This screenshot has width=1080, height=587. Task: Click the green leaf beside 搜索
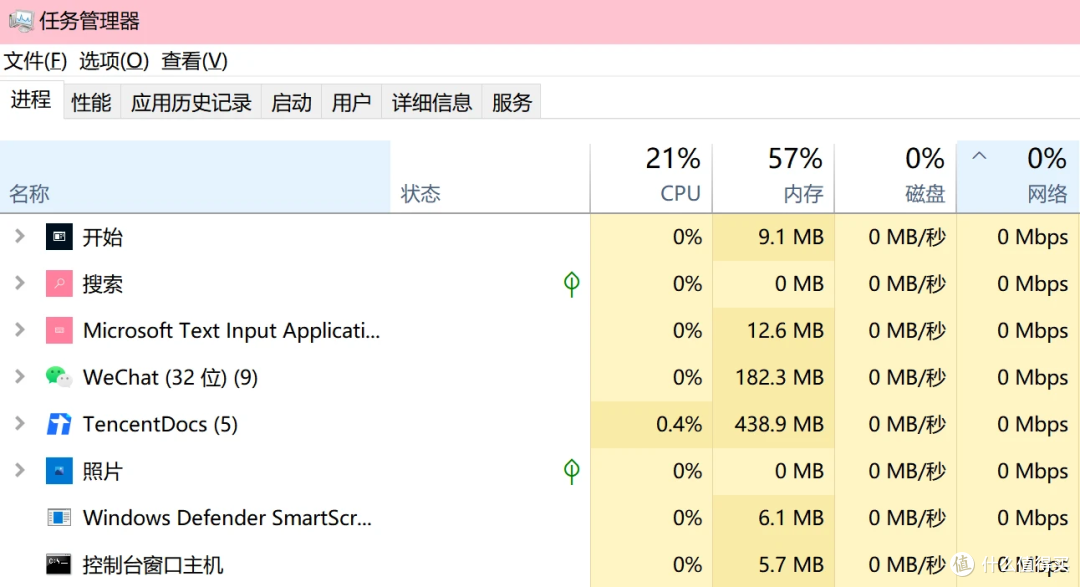[x=571, y=283]
